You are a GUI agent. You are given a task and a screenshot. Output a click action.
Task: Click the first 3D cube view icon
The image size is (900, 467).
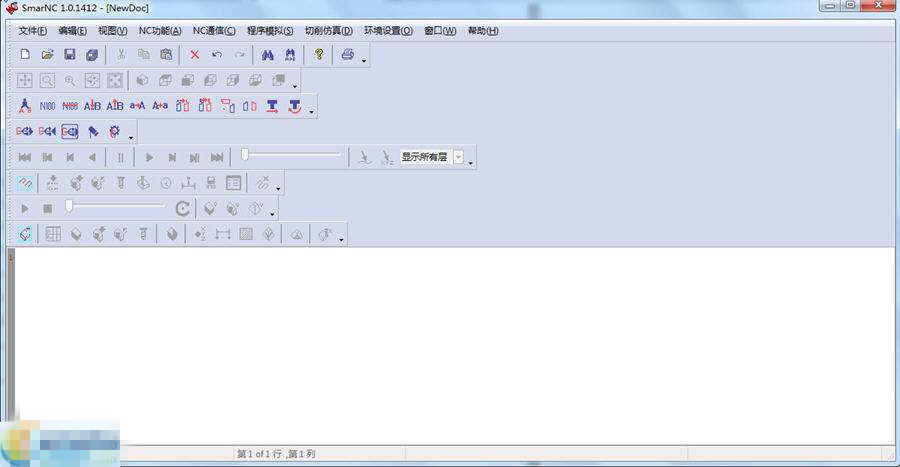pos(142,80)
